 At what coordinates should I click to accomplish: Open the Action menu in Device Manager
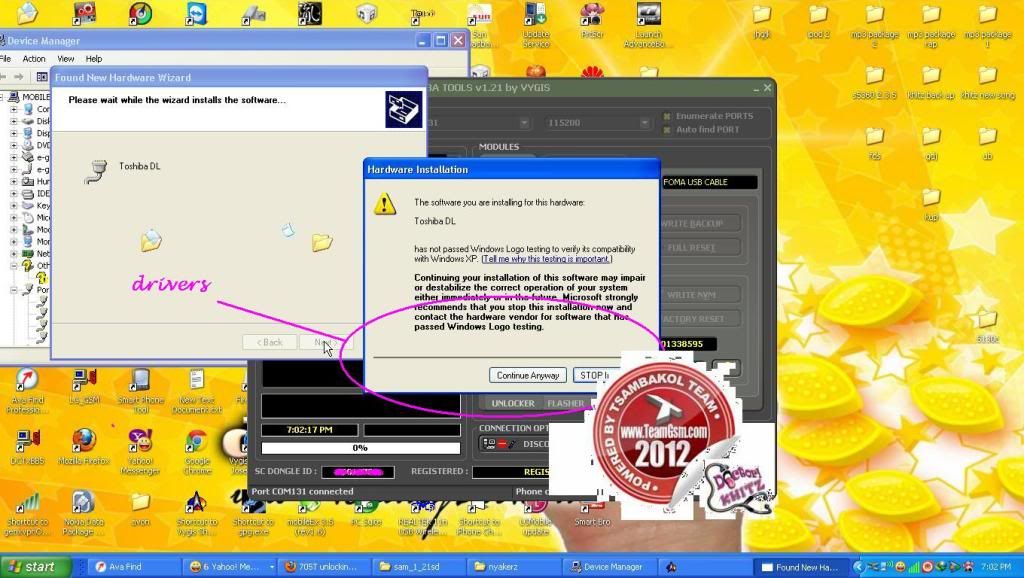click(x=34, y=59)
